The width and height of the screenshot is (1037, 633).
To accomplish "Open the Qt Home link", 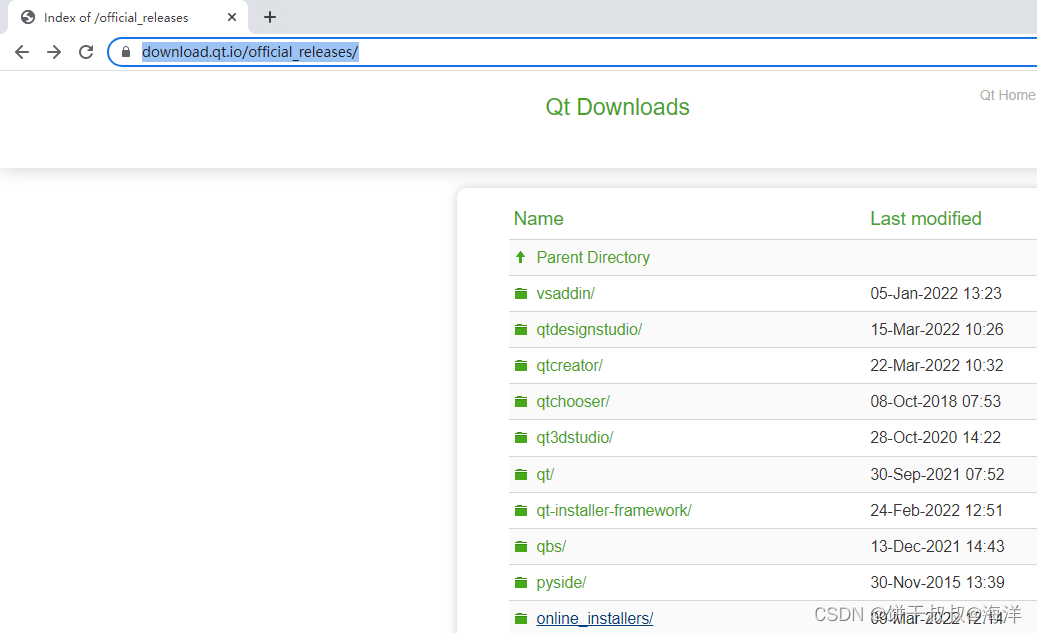I will (x=1007, y=95).
